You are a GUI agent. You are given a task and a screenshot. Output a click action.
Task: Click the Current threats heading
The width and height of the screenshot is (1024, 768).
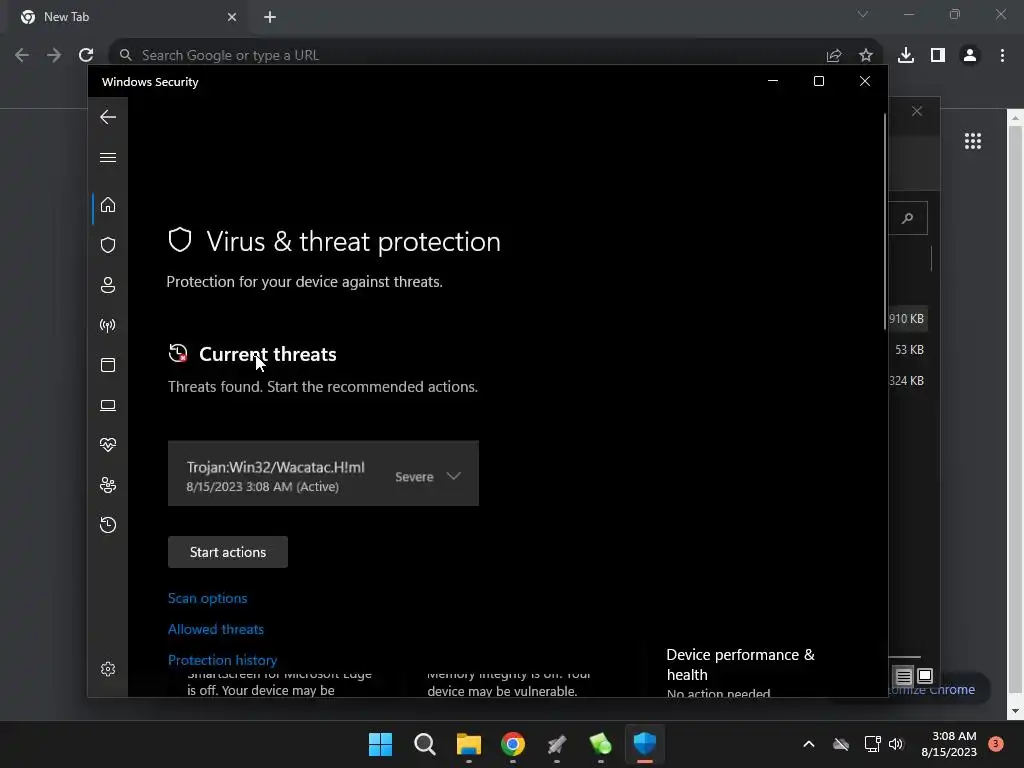coord(268,354)
